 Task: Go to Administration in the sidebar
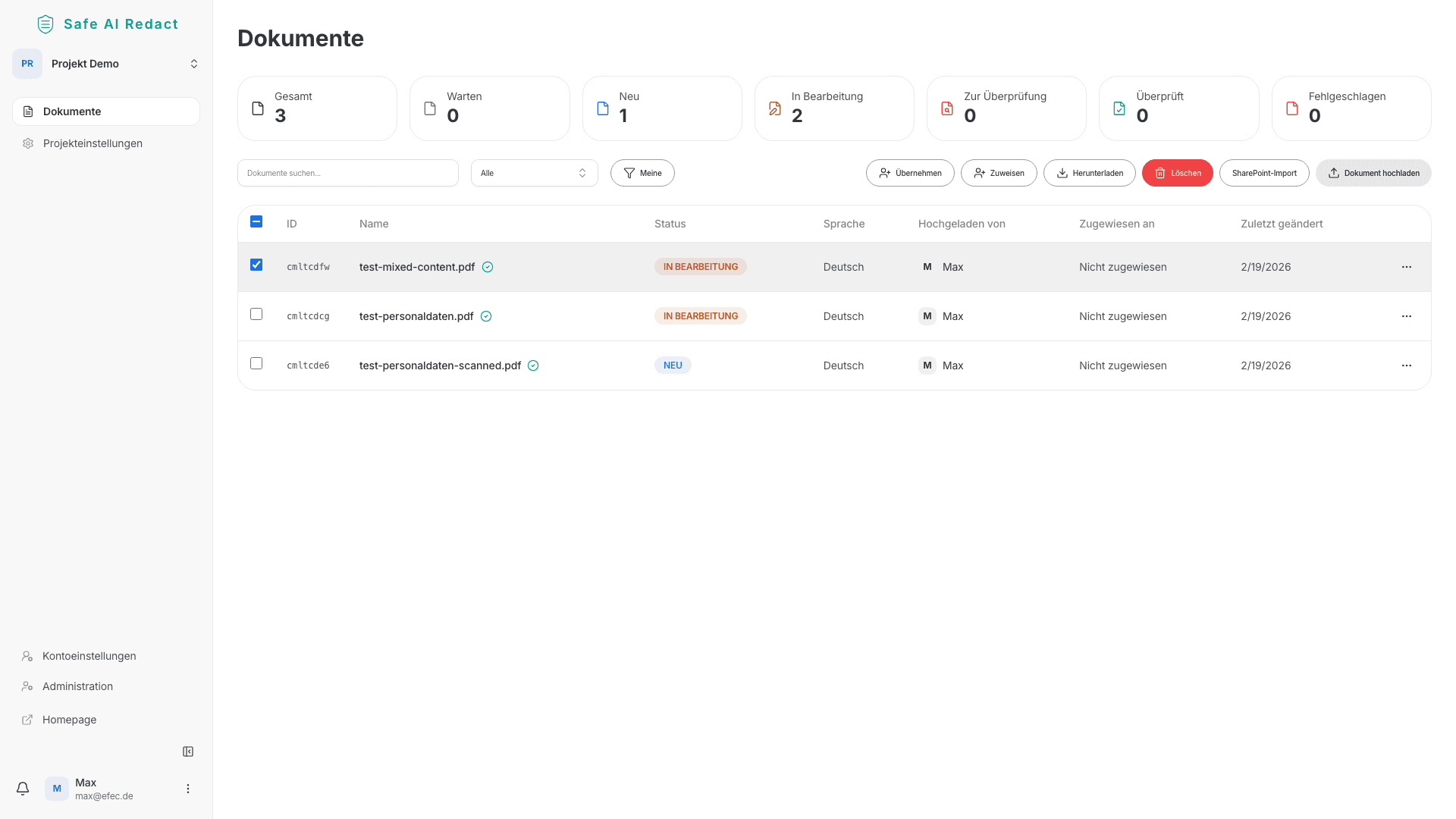pyautogui.click(x=77, y=686)
